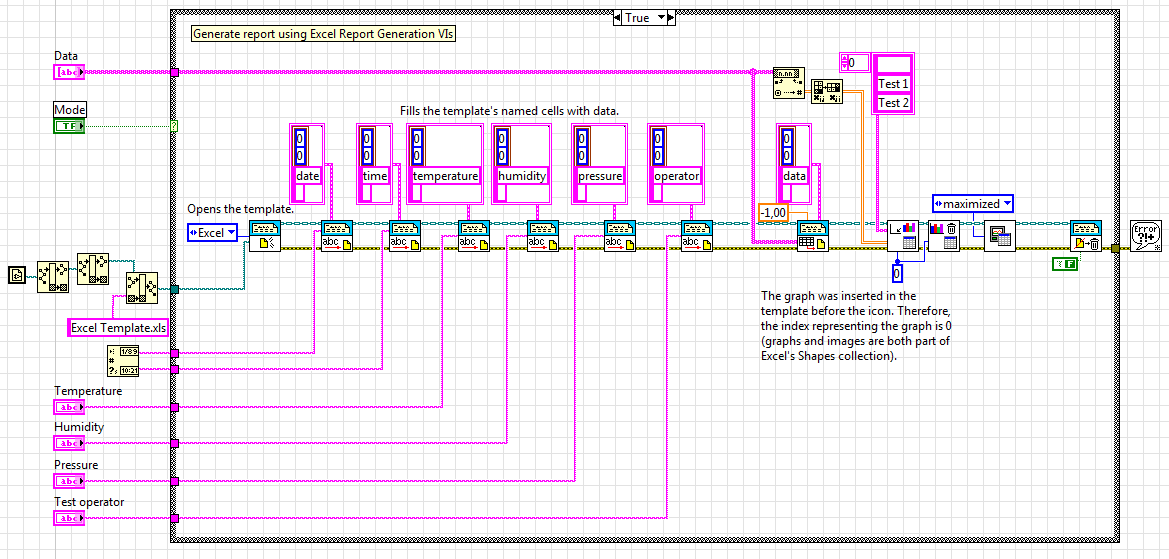The image size is (1169, 559).
Task: Select the Build Path function
Action: (x=142, y=288)
